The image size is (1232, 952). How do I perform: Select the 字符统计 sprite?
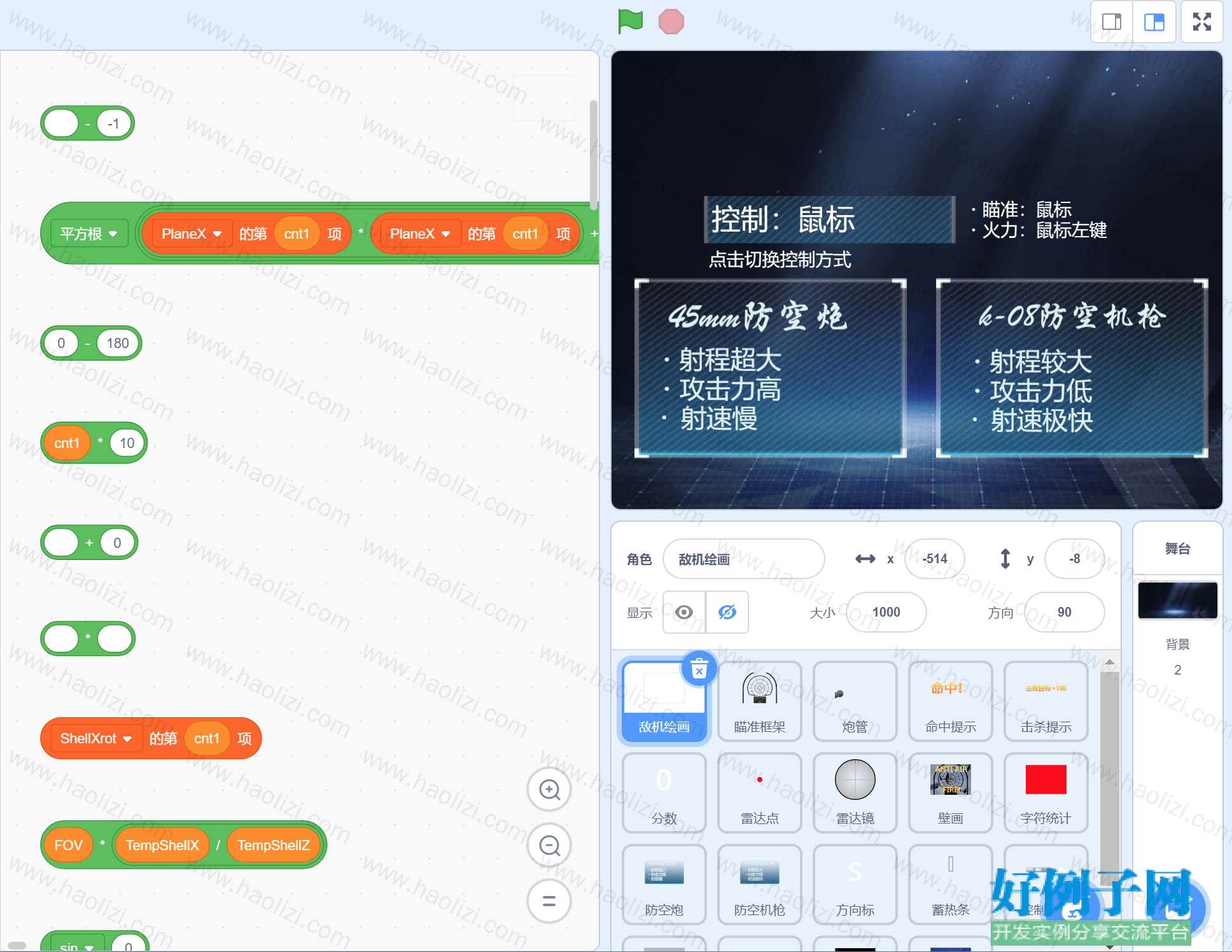pyautogui.click(x=1046, y=793)
